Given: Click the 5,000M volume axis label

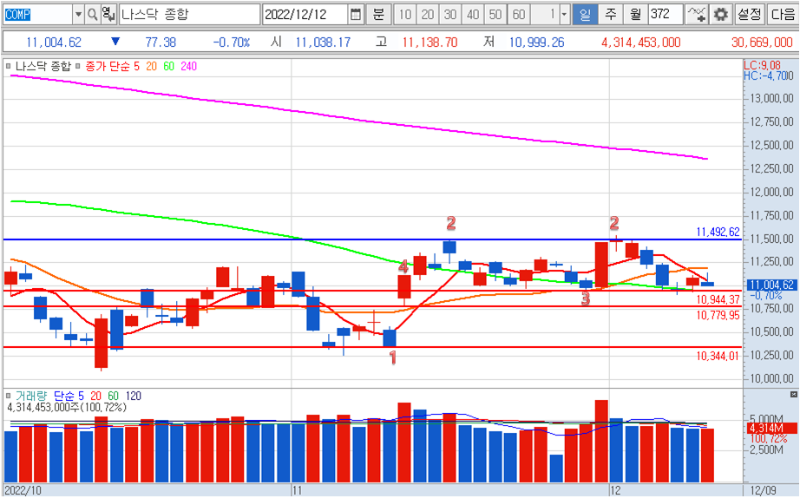Looking at the screenshot, I should pos(765,419).
